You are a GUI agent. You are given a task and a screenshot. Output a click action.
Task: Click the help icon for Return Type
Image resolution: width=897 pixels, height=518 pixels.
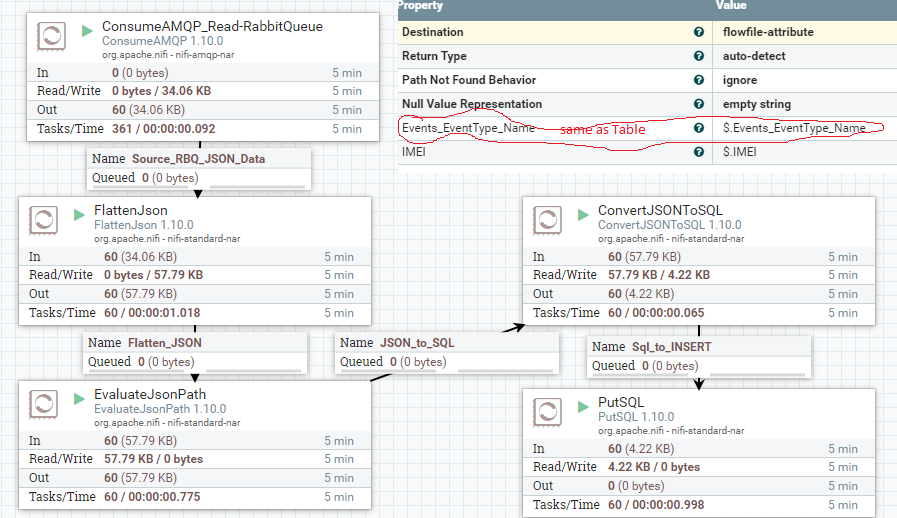(698, 56)
